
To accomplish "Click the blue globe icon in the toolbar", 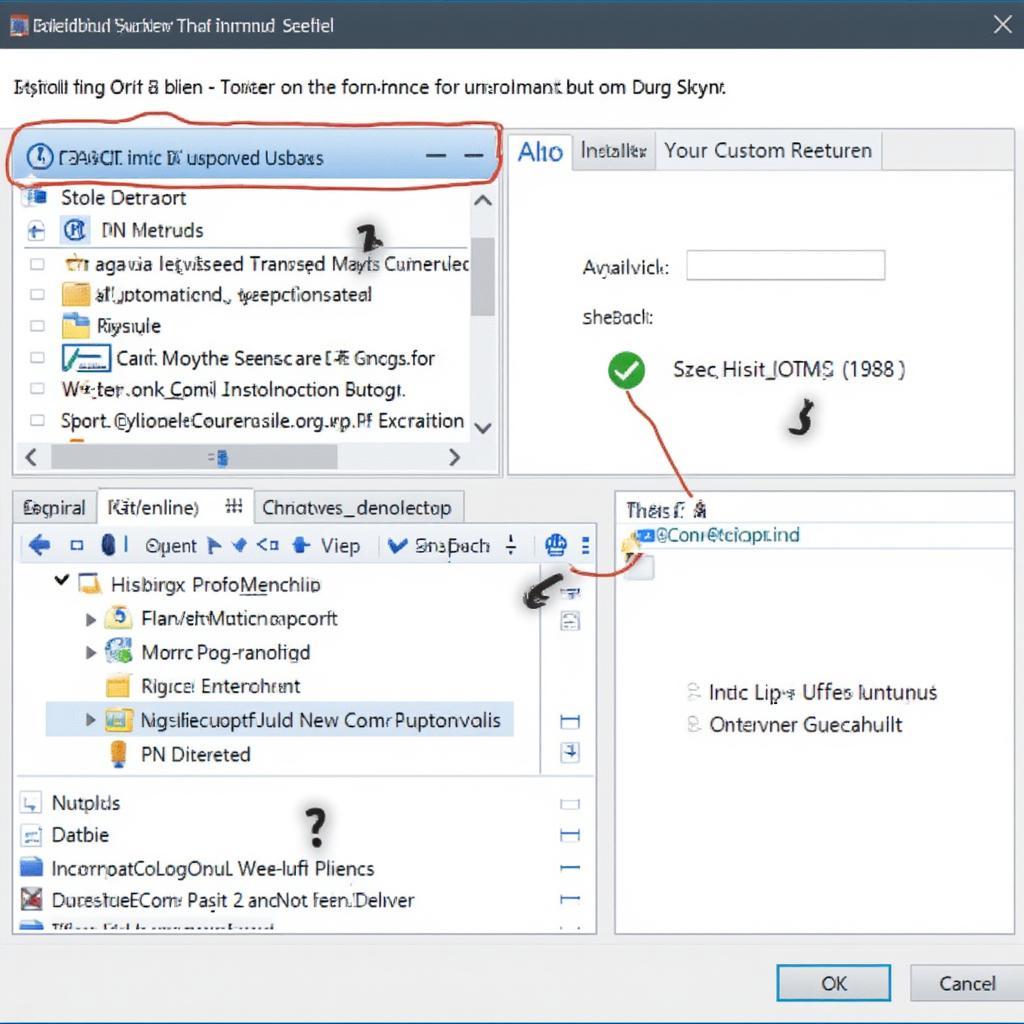I will tap(556, 545).
